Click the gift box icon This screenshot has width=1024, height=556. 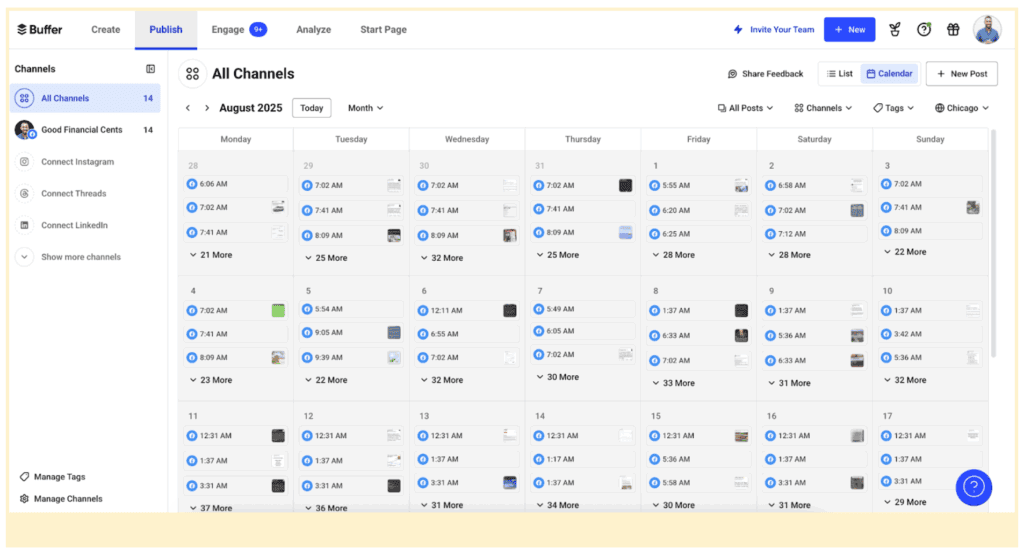[x=953, y=30]
